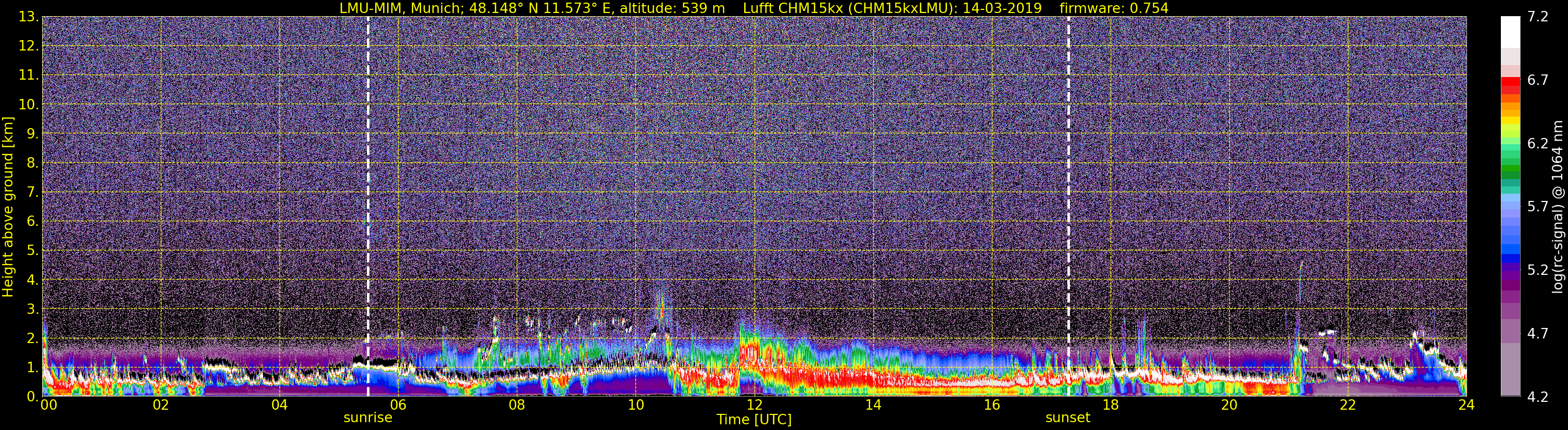Click the '04' tick on the time axis
1568x430 pixels.
(x=279, y=406)
